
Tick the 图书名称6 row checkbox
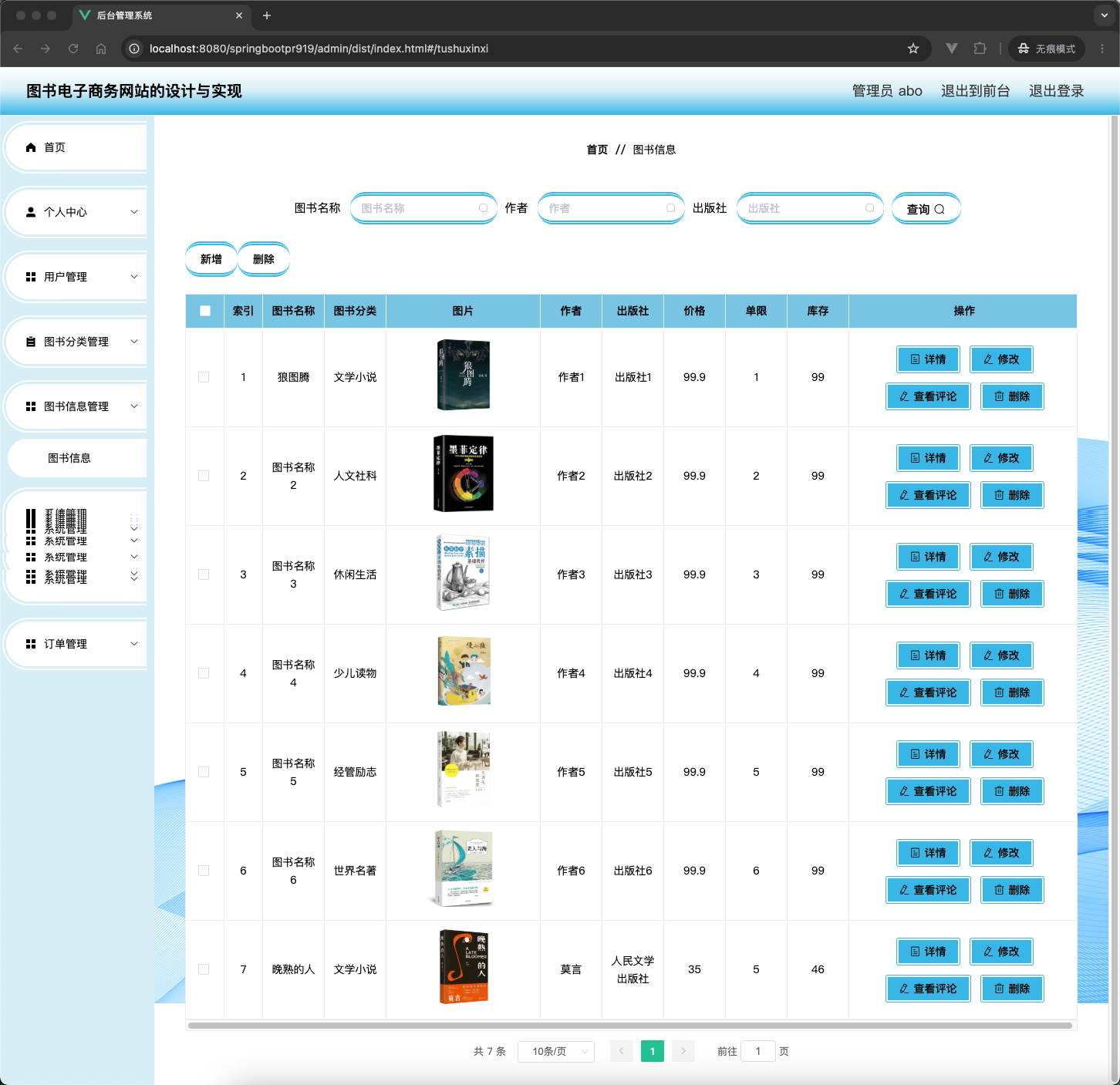[204, 871]
